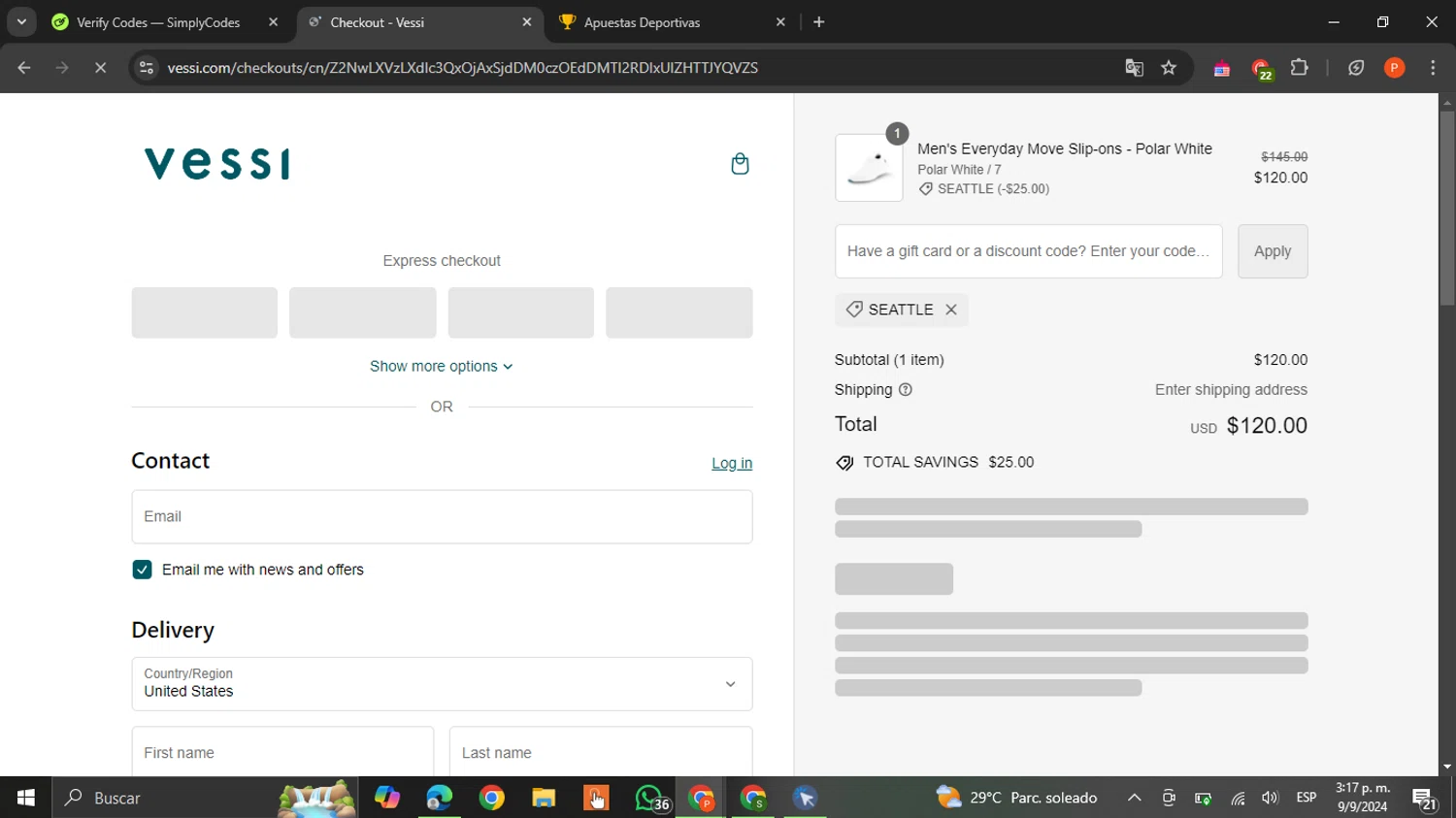Image resolution: width=1456 pixels, height=818 pixels.
Task: Close the Verify Codes — SimplyCodes tab
Action: coord(273,22)
